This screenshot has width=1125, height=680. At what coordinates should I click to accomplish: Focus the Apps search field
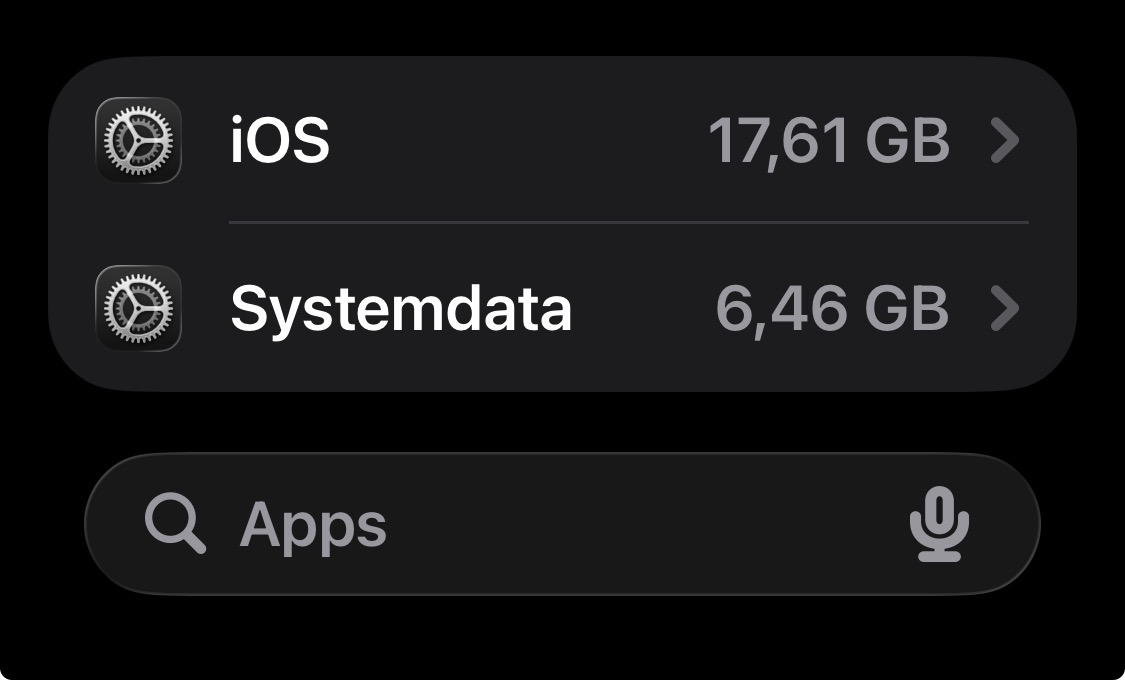pyautogui.click(x=562, y=524)
